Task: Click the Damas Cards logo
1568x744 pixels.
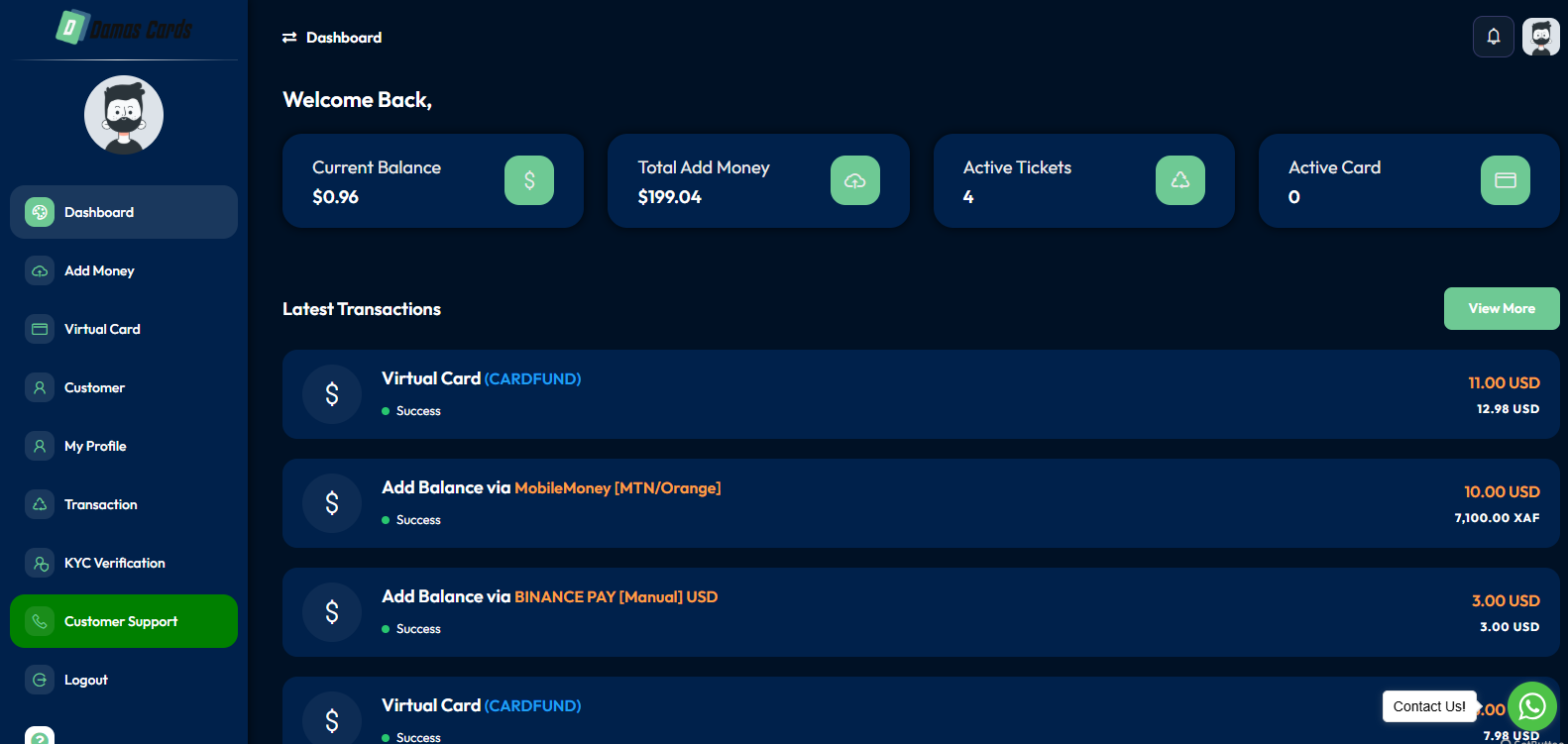Action: tap(124, 28)
